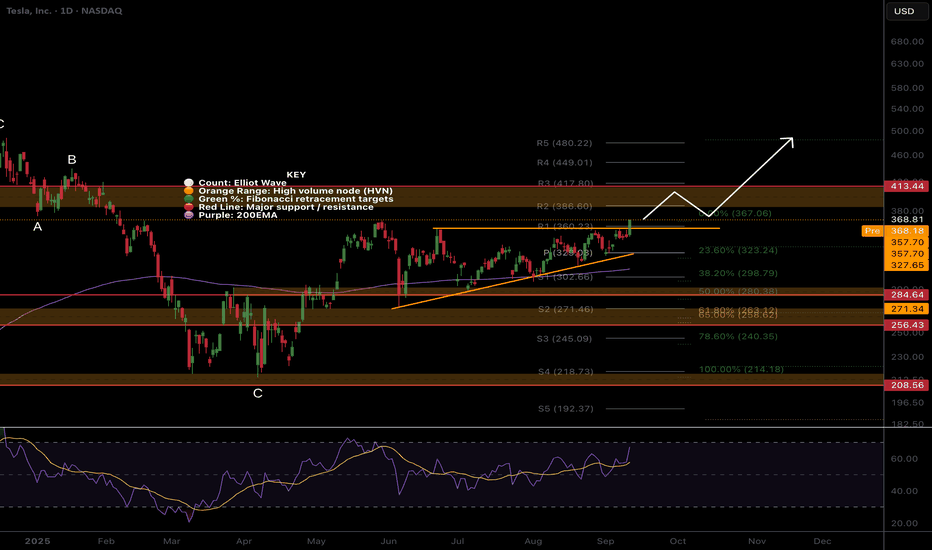Viewport: 932px width, 550px height.
Task: Click the red 413.44 price label
Action: (907, 186)
